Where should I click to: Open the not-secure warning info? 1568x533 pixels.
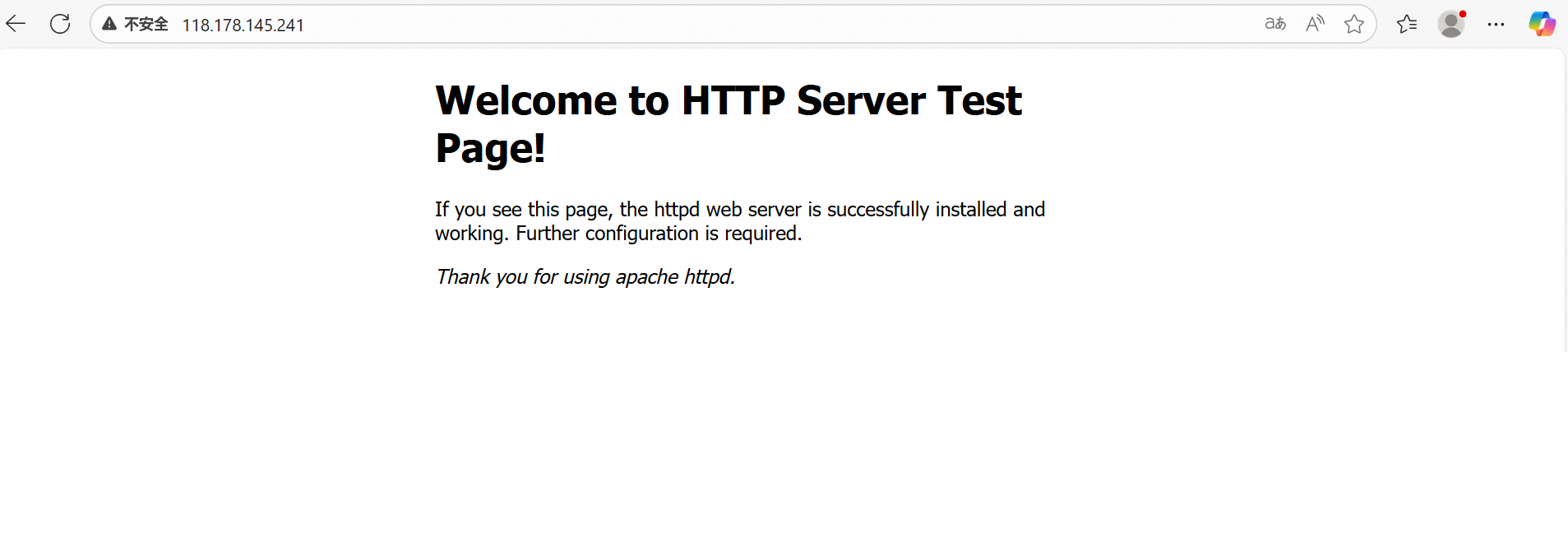click(135, 25)
